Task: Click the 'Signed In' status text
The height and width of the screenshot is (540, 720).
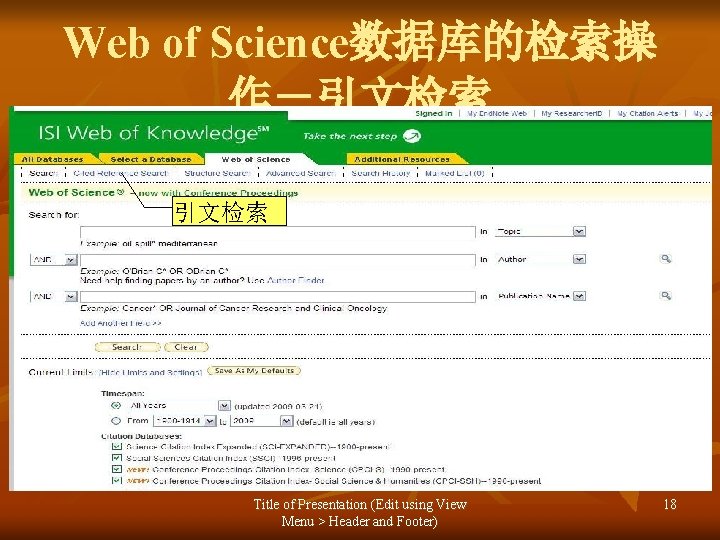Action: [x=433, y=113]
